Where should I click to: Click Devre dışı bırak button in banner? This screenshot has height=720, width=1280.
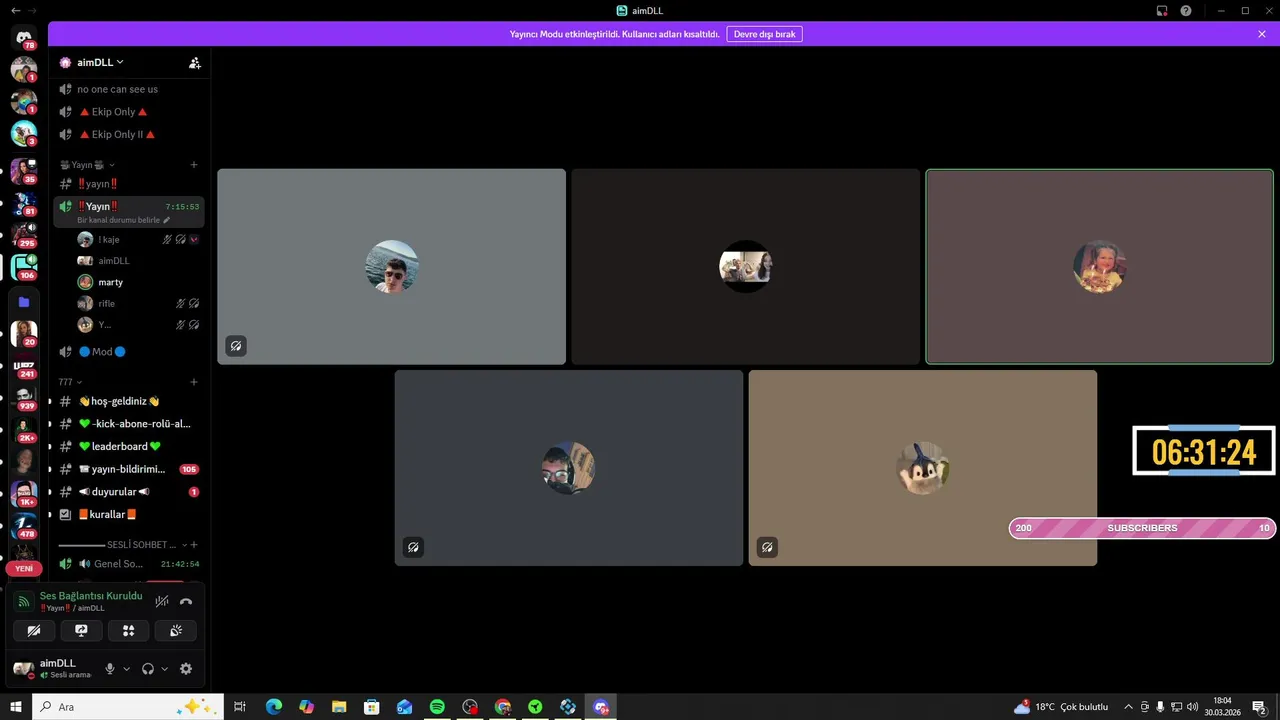[x=764, y=34]
